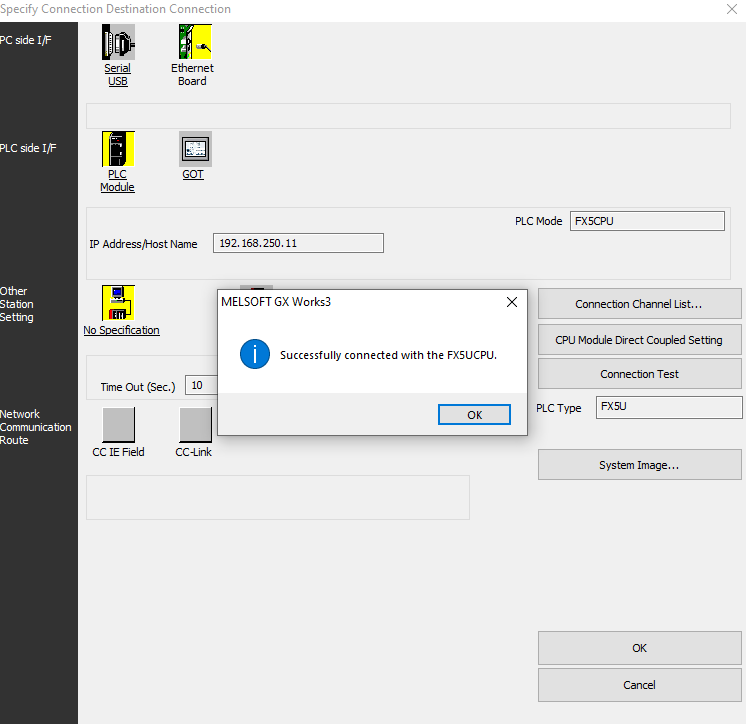746x724 pixels.
Task: Click the PLC Mode label
Action: [539, 221]
